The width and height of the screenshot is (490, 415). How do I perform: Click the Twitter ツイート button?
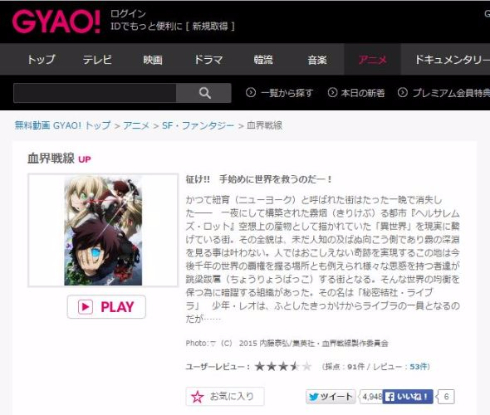[x=330, y=397]
